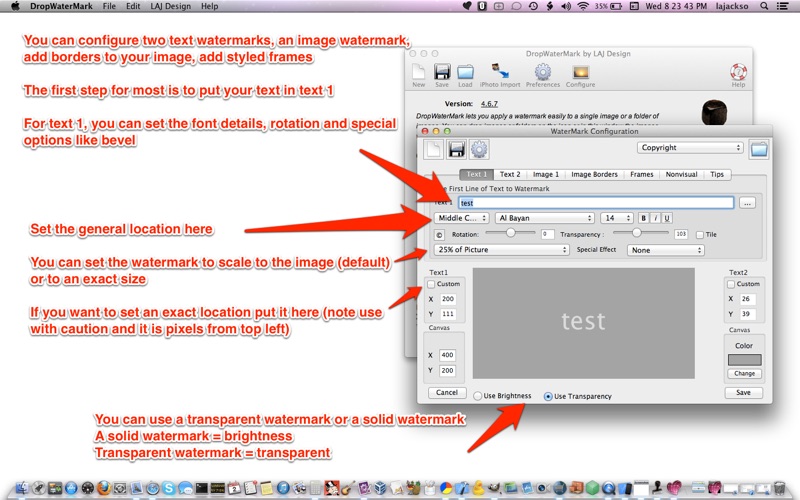Switch to the Image 1 tab
The width and height of the screenshot is (800, 500).
coord(545,174)
